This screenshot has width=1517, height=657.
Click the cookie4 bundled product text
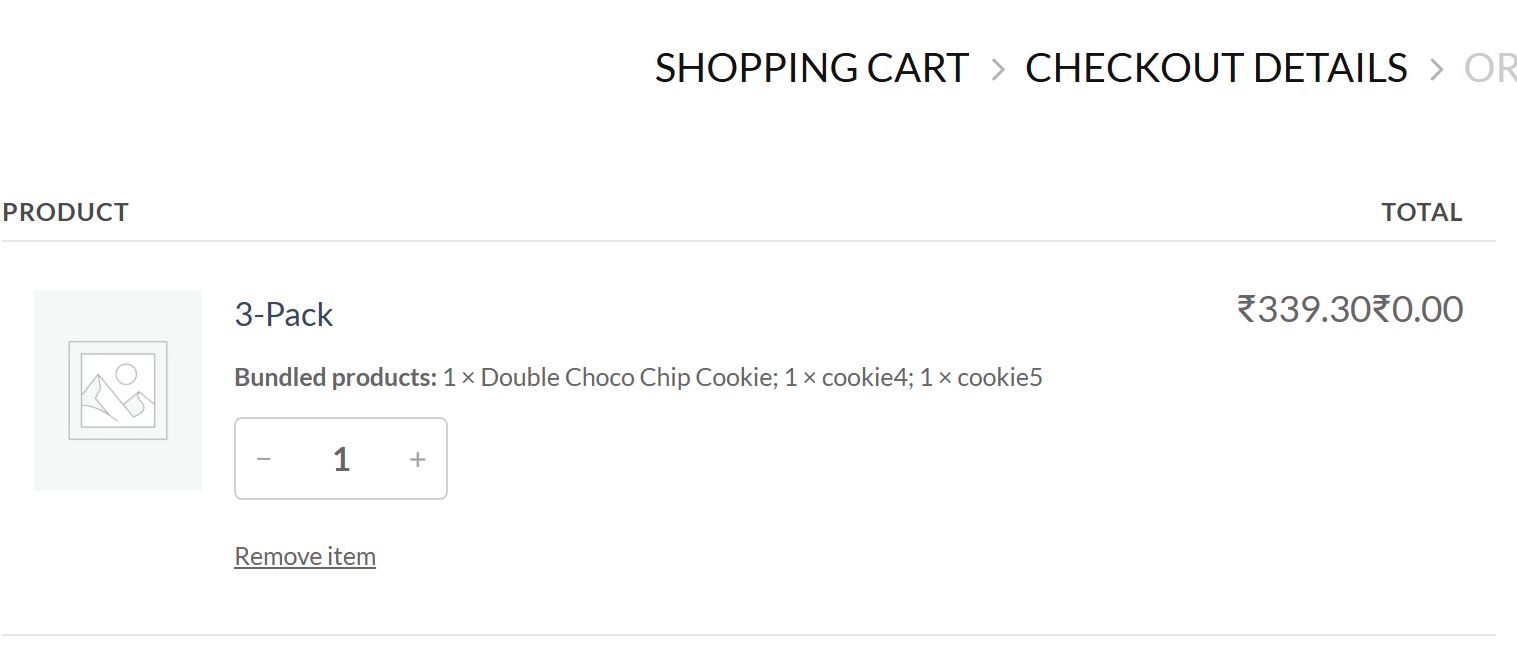[864, 378]
